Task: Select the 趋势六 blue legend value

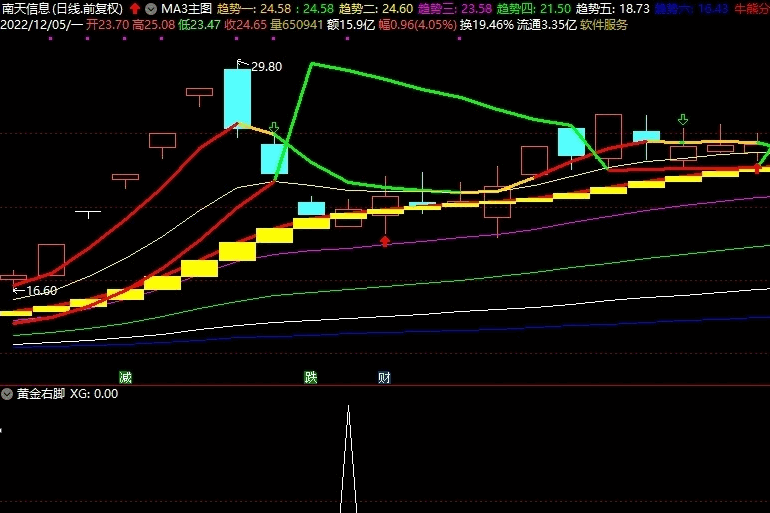Action: [x=691, y=9]
